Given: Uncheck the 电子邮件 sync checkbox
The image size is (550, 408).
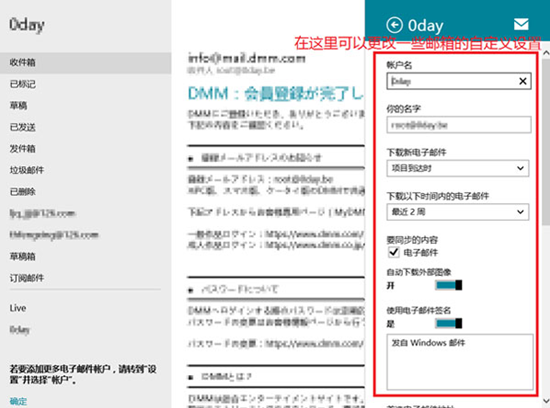Looking at the screenshot, I should click(x=394, y=252).
